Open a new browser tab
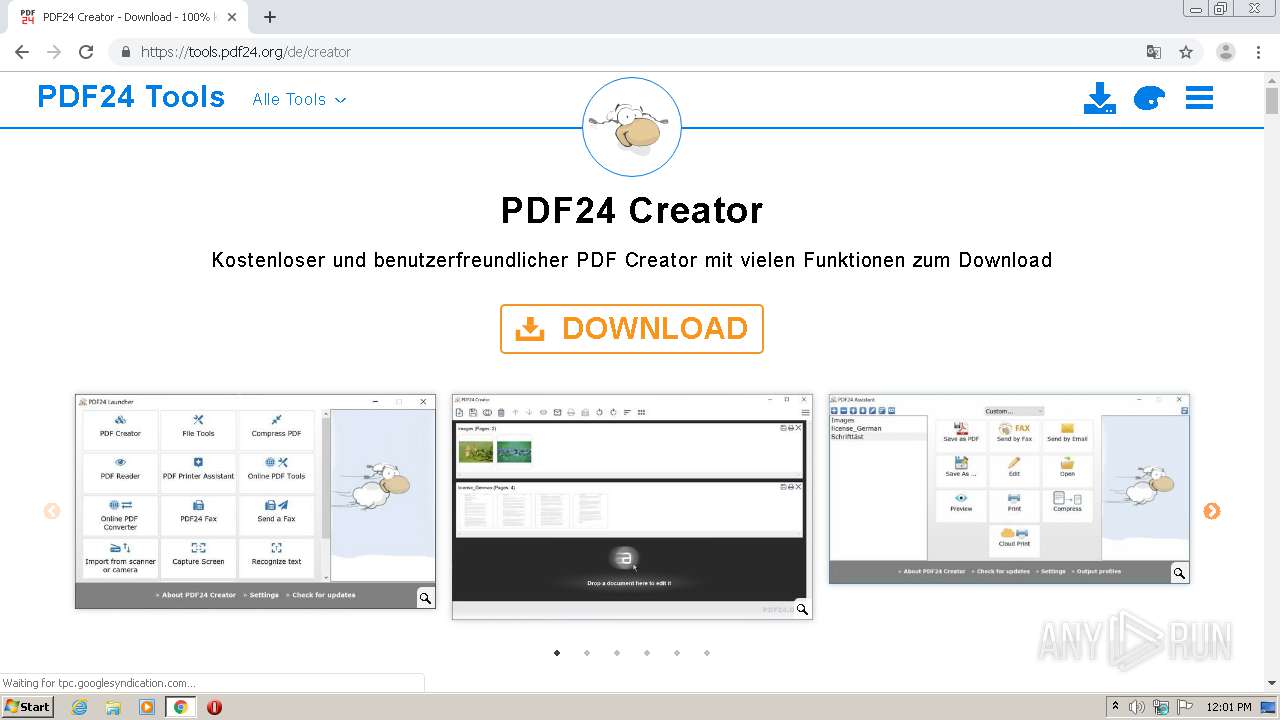 point(270,17)
